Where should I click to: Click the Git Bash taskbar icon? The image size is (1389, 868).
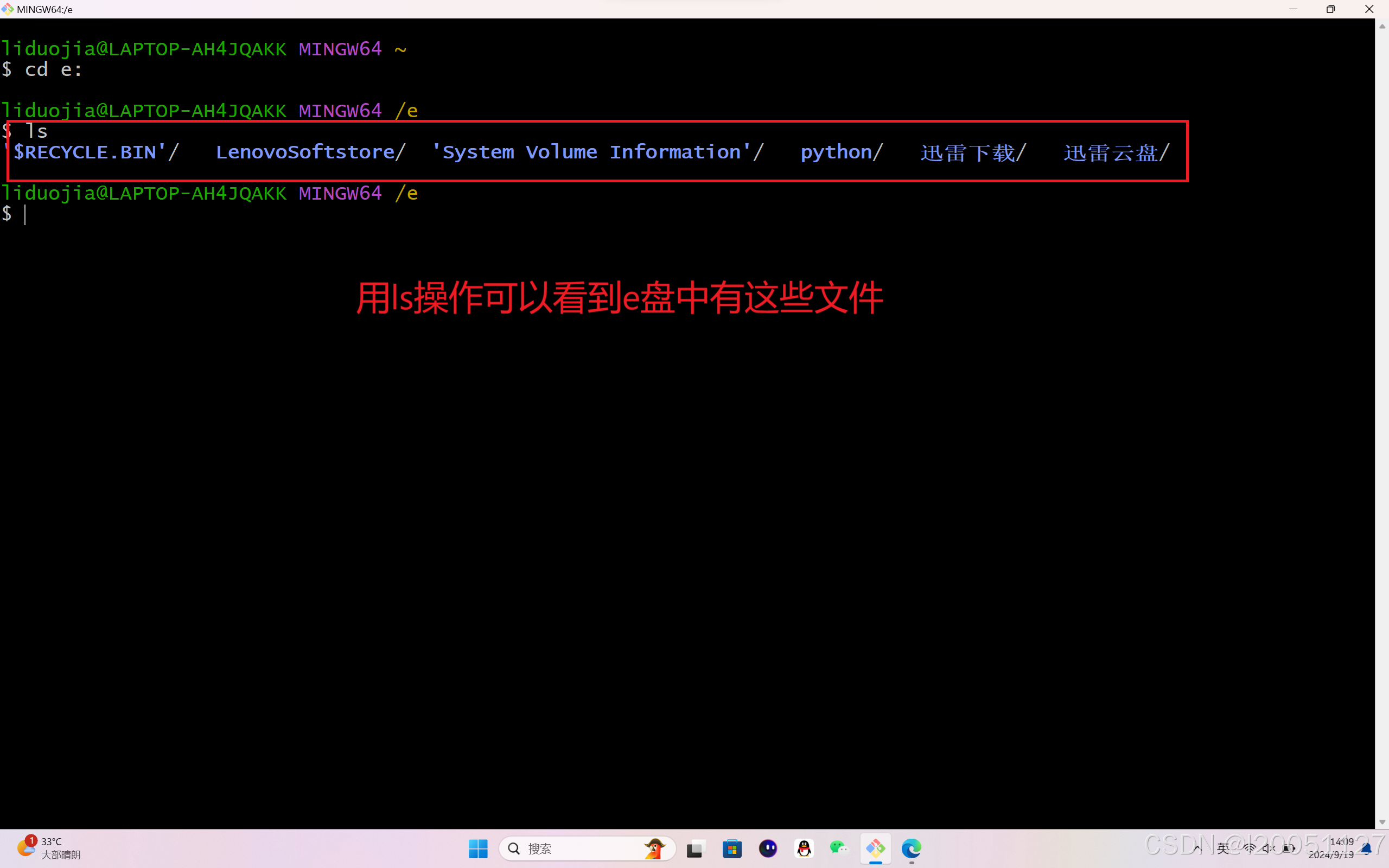(x=875, y=848)
